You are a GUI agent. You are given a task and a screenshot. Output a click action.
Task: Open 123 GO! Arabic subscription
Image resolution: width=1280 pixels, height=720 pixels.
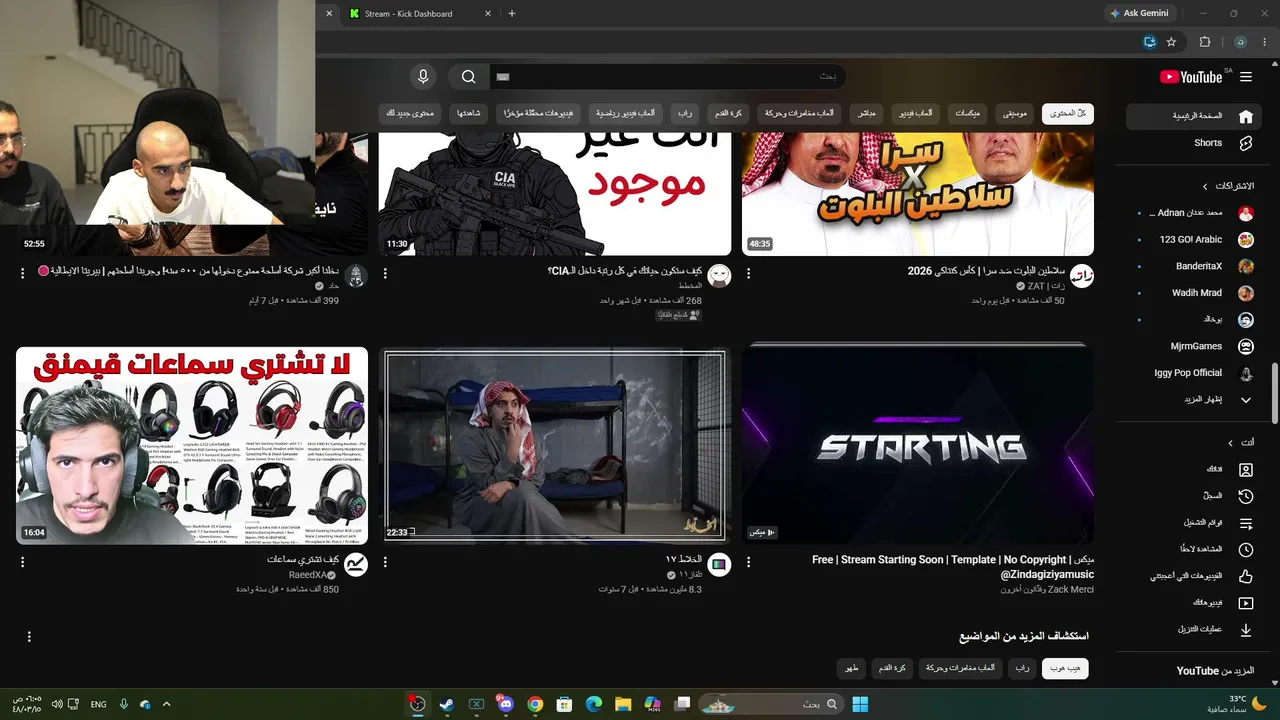pos(1192,240)
